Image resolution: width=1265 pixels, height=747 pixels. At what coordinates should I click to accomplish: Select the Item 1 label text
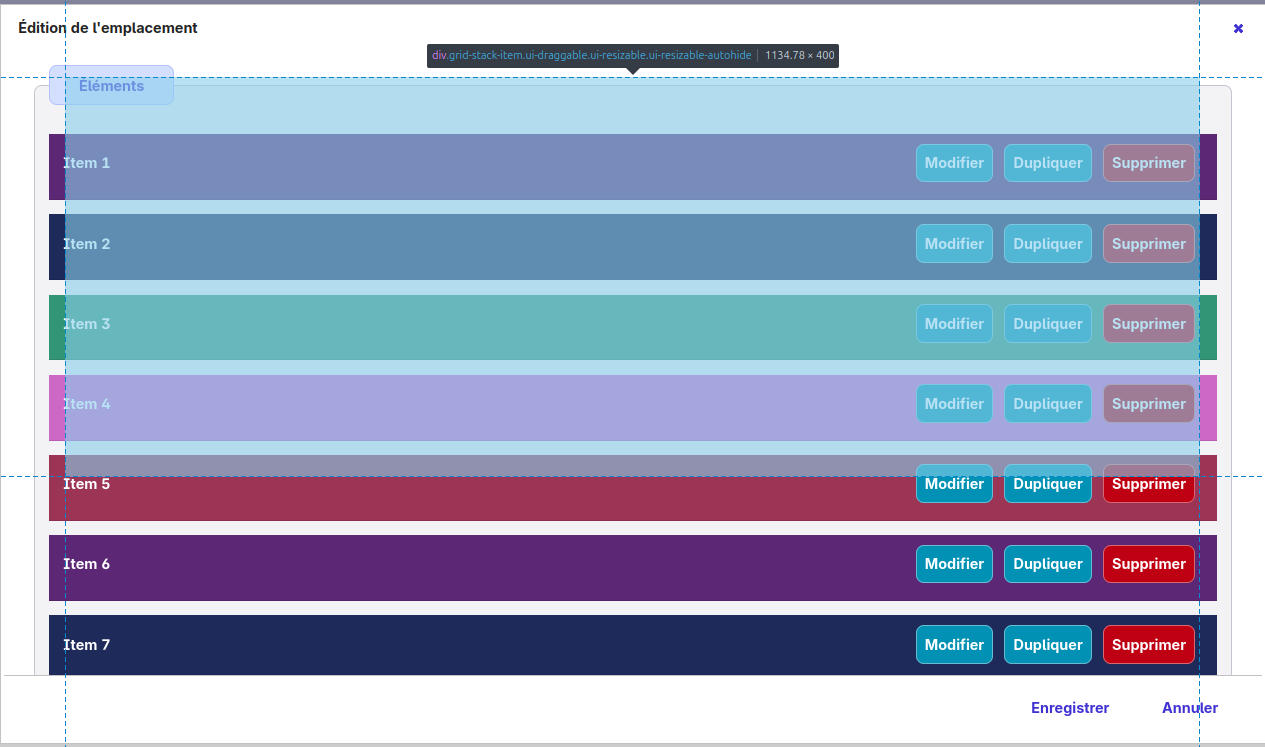tap(87, 163)
